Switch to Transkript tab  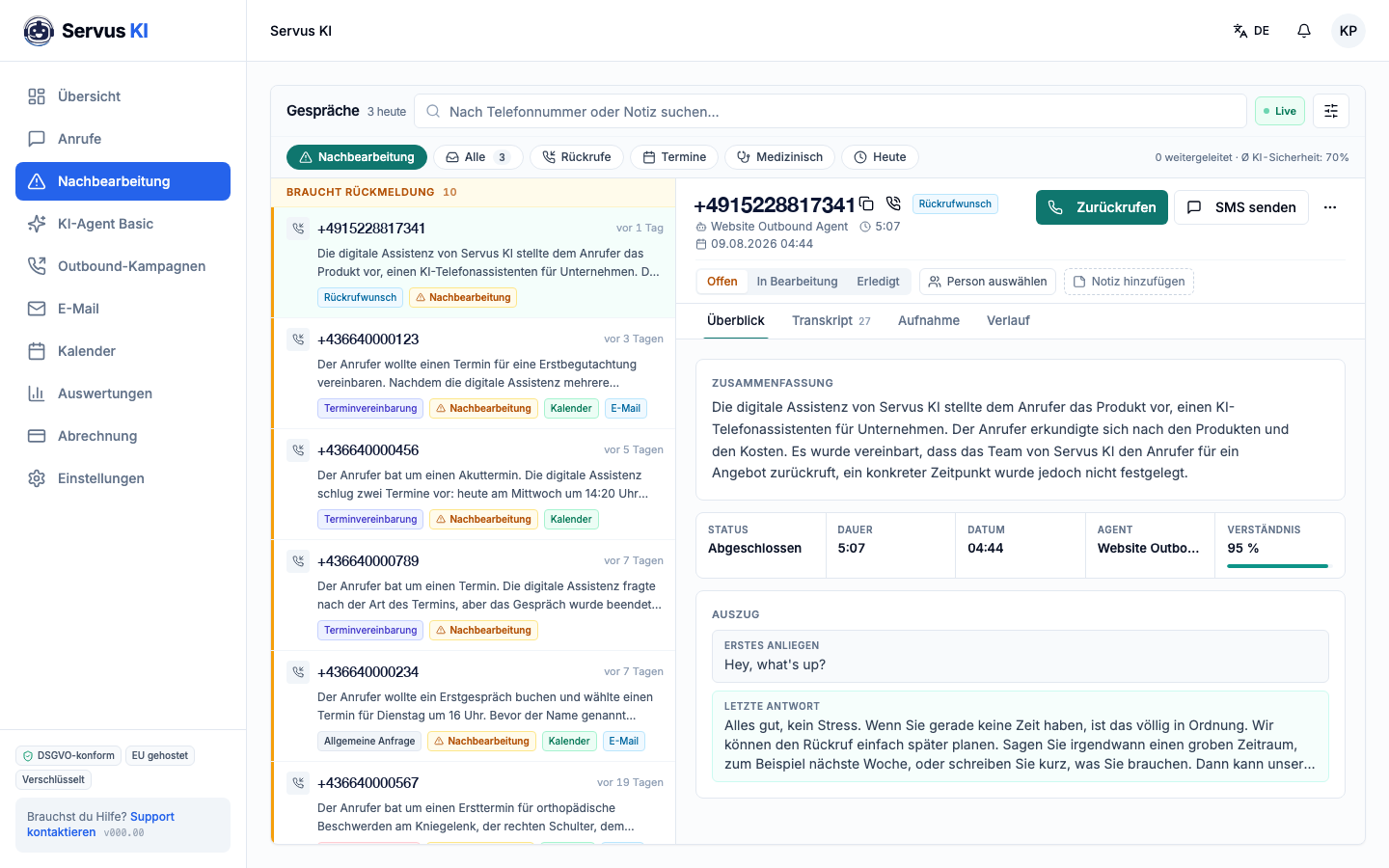(831, 321)
